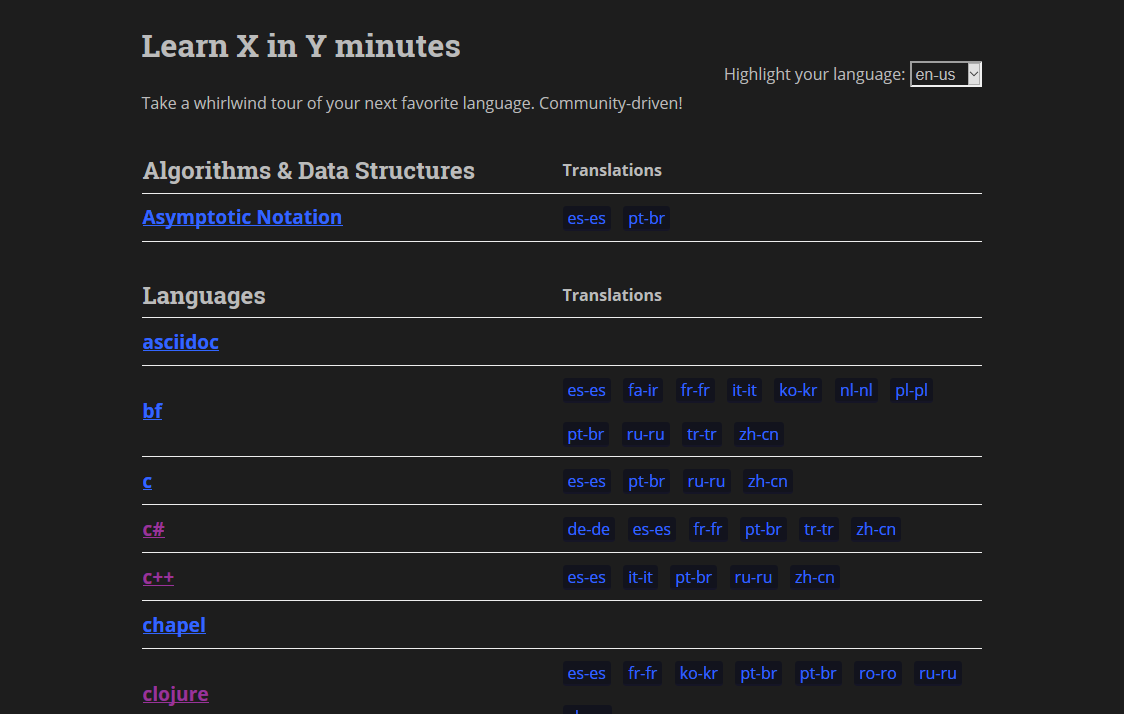This screenshot has width=1124, height=714.
Task: Select the fa-ir translation for bf
Action: point(643,390)
